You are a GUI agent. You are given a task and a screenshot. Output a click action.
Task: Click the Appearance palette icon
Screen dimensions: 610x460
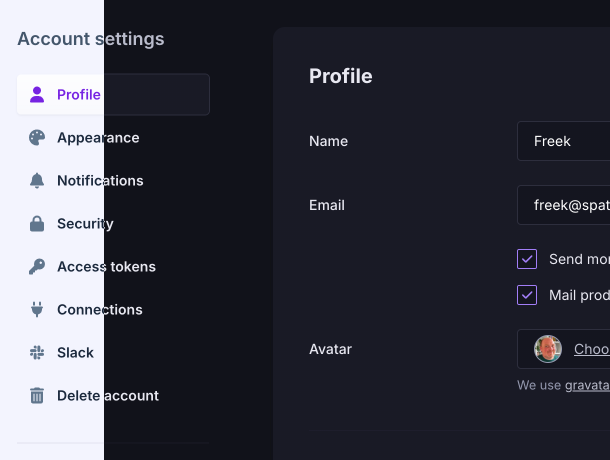(37, 138)
